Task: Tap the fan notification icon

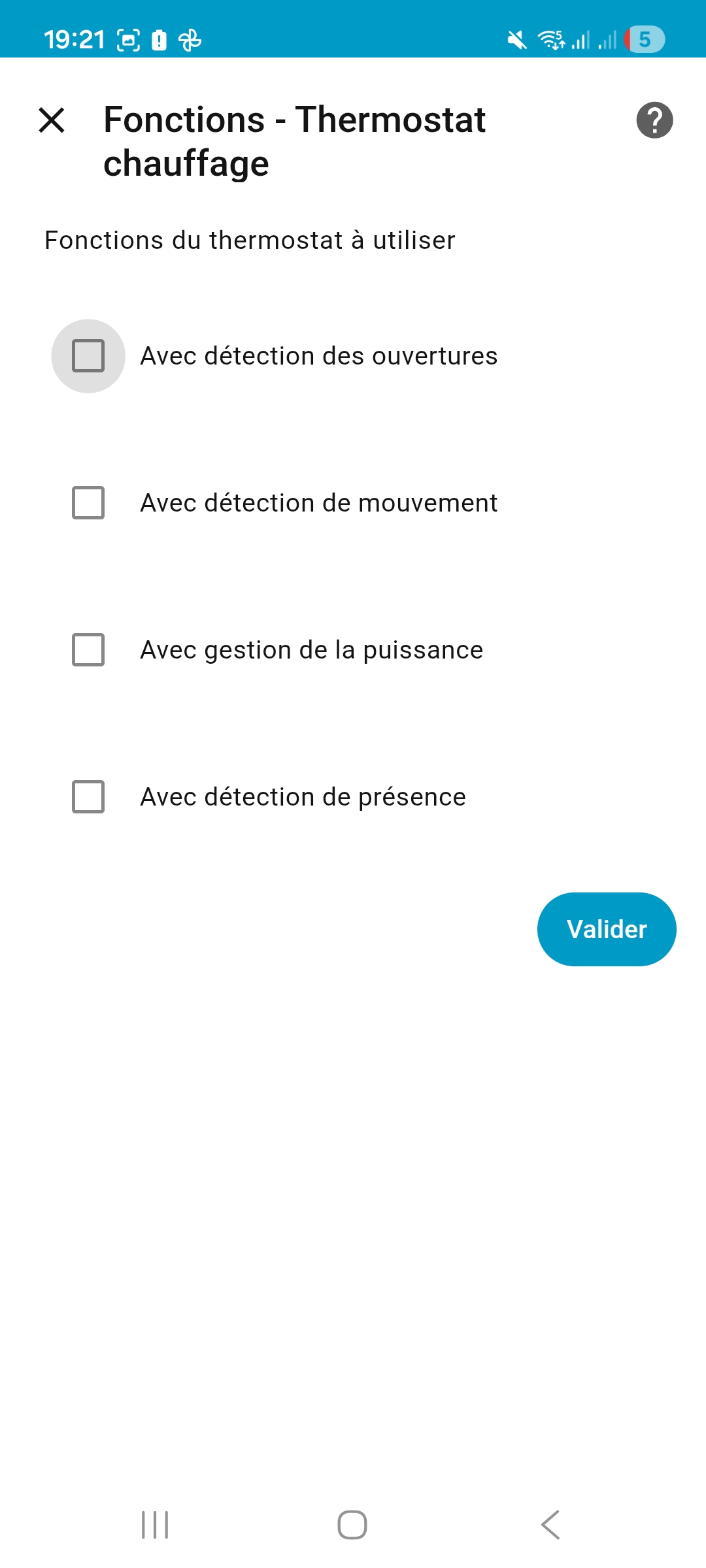Action: tap(190, 41)
